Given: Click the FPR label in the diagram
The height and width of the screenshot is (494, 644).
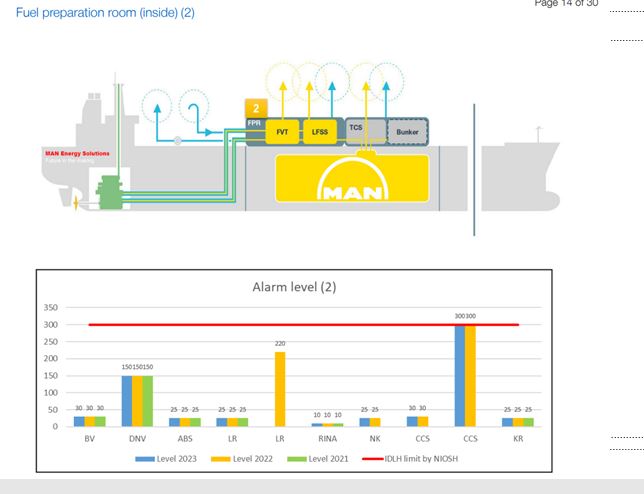Looking at the screenshot, I should pyautogui.click(x=254, y=123).
